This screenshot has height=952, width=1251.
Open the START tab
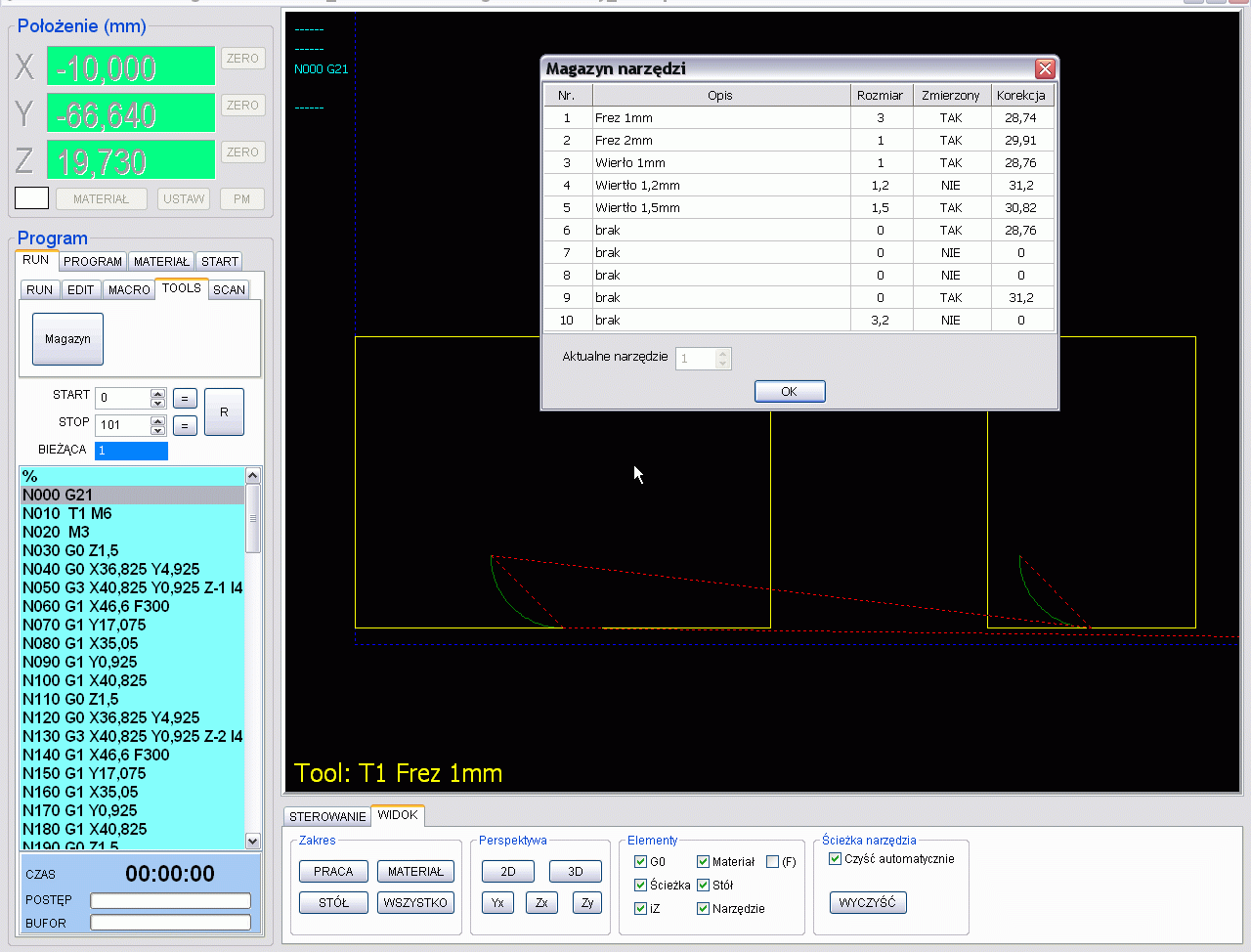coord(220,261)
